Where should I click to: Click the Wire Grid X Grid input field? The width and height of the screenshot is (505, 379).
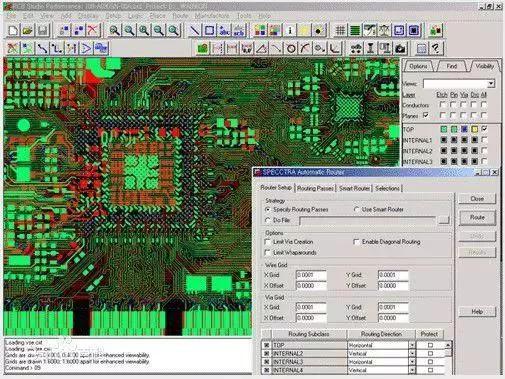point(311,275)
